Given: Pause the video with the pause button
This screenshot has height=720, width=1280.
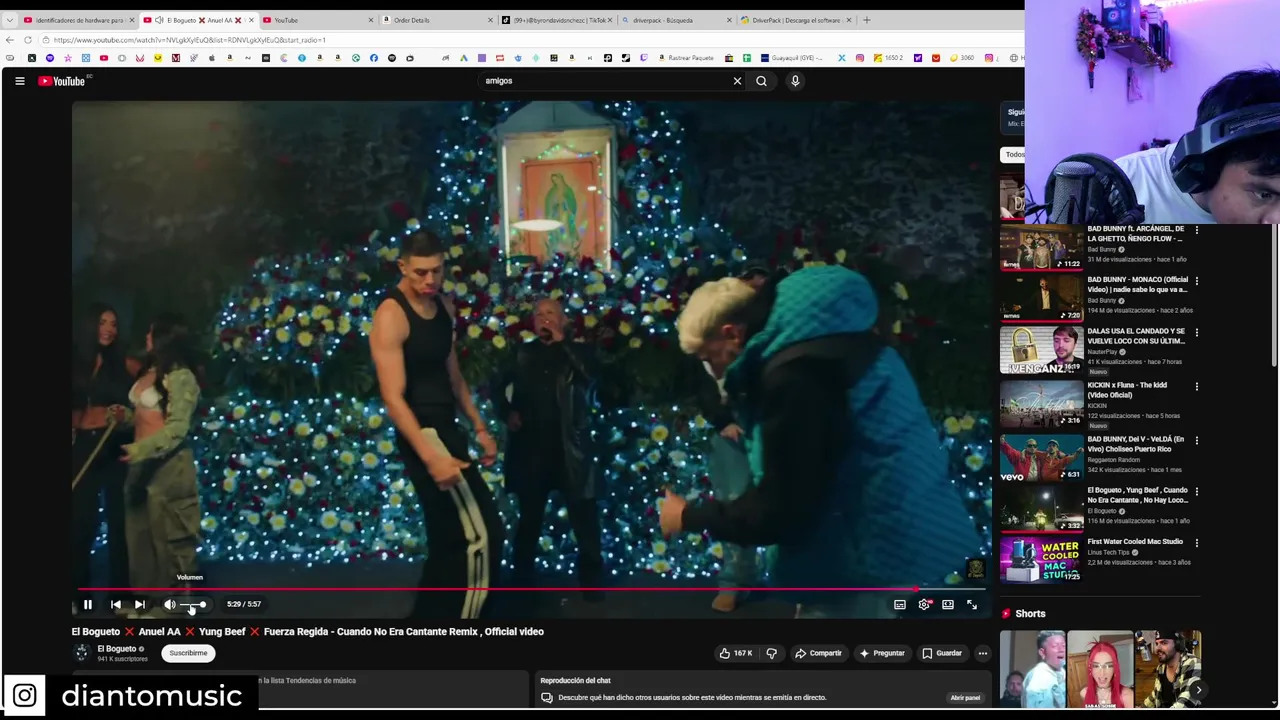Looking at the screenshot, I should click(88, 604).
